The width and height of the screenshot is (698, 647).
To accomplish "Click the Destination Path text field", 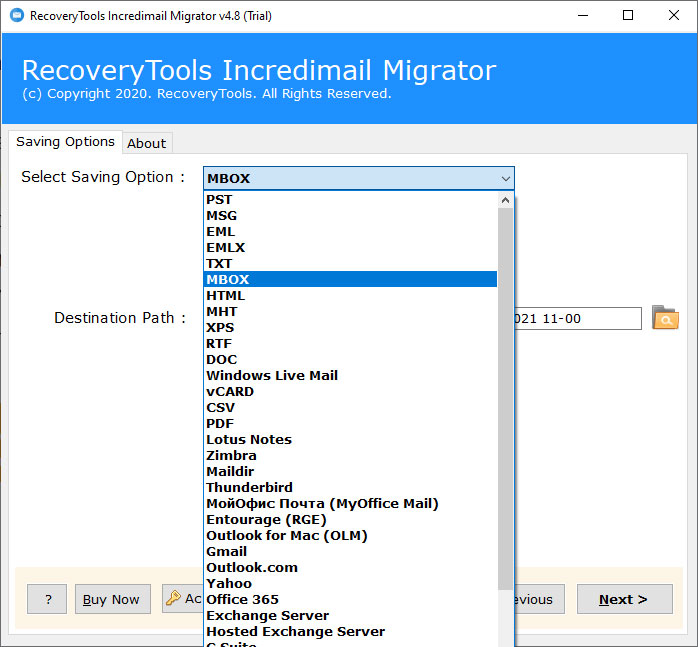I will pos(577,318).
